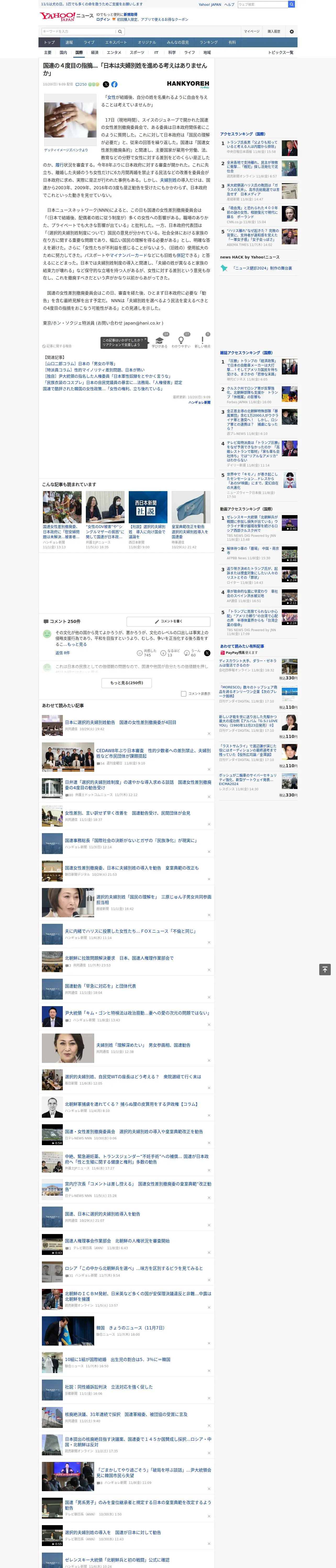
Task: Toggle the コメント非表示 checkbox
Action: tap(183, 694)
